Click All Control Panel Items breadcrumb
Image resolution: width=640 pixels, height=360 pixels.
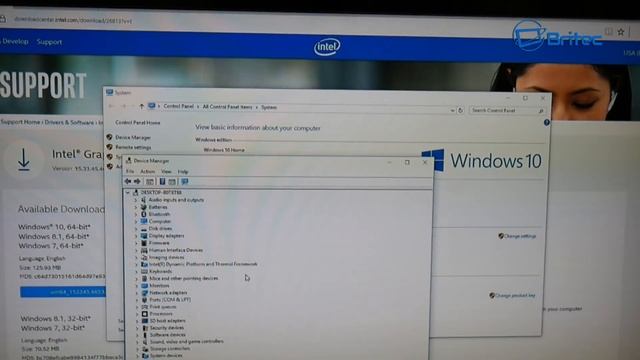click(x=227, y=107)
